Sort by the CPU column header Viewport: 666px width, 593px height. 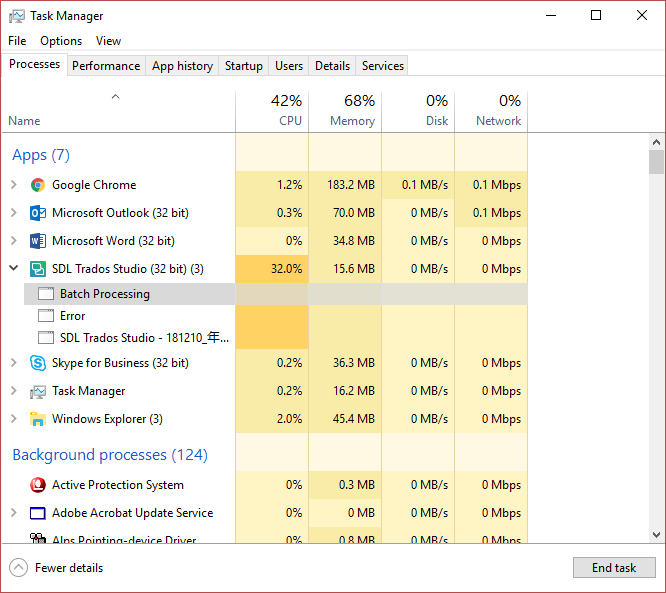pos(272,111)
